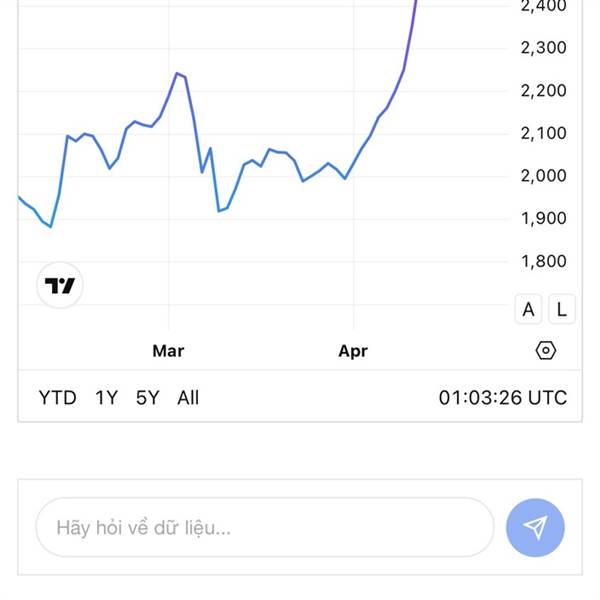Image resolution: width=600 pixels, height=600 pixels.
Task: Click the 1,900 price axis label
Action: (543, 219)
